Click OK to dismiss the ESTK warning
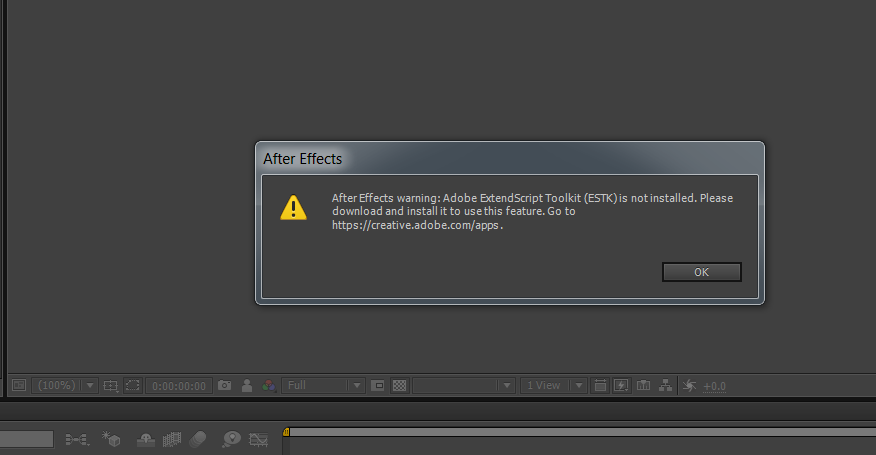The width and height of the screenshot is (876, 455). tap(702, 272)
